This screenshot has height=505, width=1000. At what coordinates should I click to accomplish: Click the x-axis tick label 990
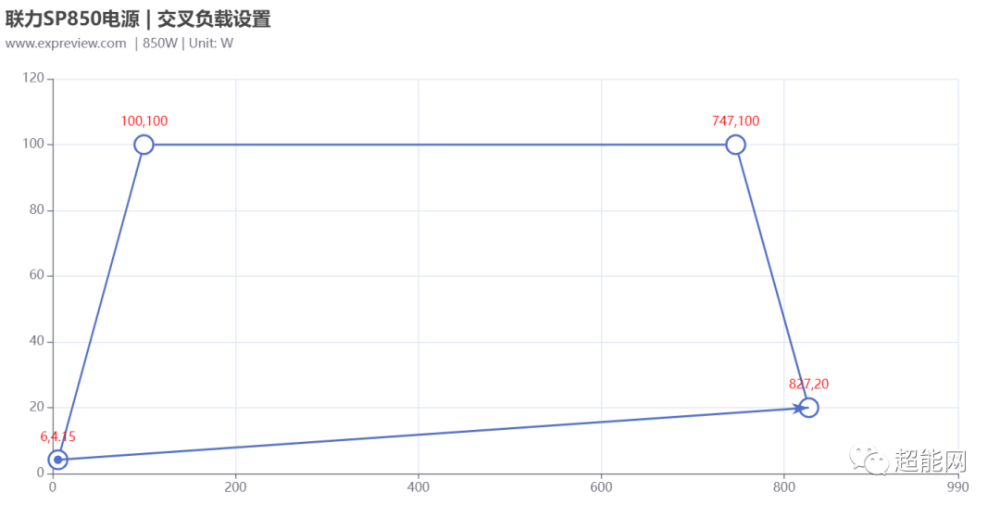pos(958,487)
